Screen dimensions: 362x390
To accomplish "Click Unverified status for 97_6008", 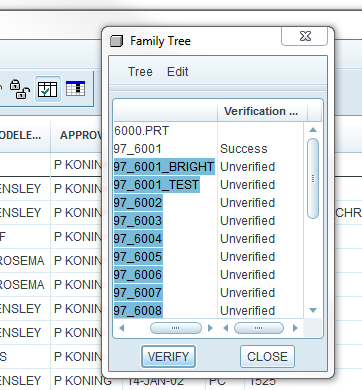I will 247,311.
